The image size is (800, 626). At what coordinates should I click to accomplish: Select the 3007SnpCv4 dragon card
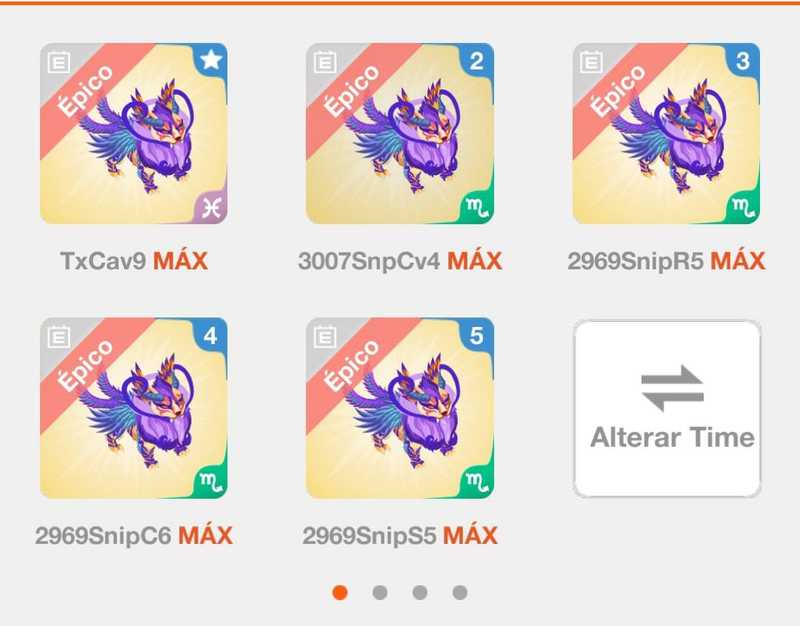[400, 134]
